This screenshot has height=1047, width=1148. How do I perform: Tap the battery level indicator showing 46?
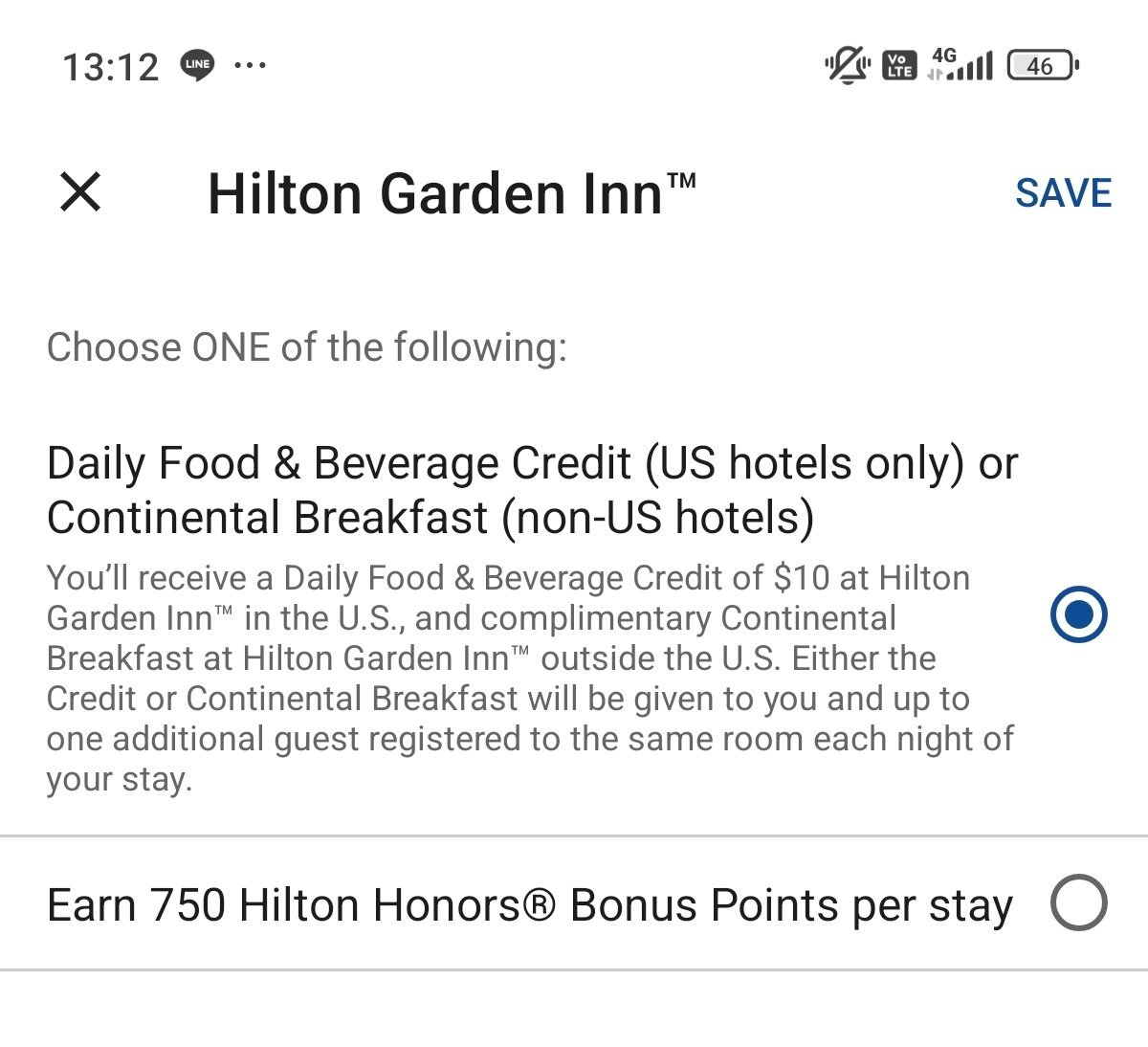1042,66
